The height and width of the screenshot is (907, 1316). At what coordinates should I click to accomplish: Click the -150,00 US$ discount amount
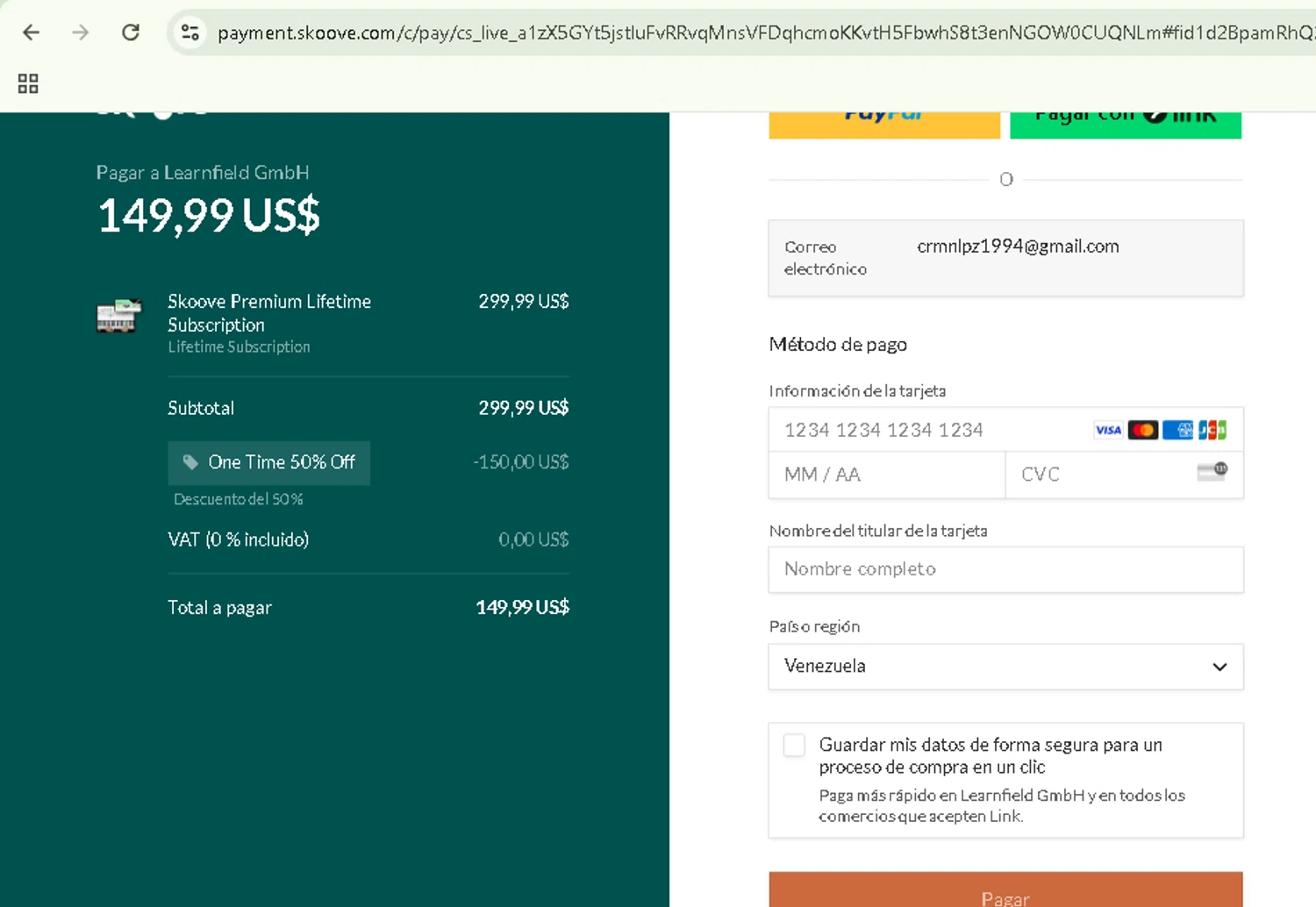coord(521,462)
